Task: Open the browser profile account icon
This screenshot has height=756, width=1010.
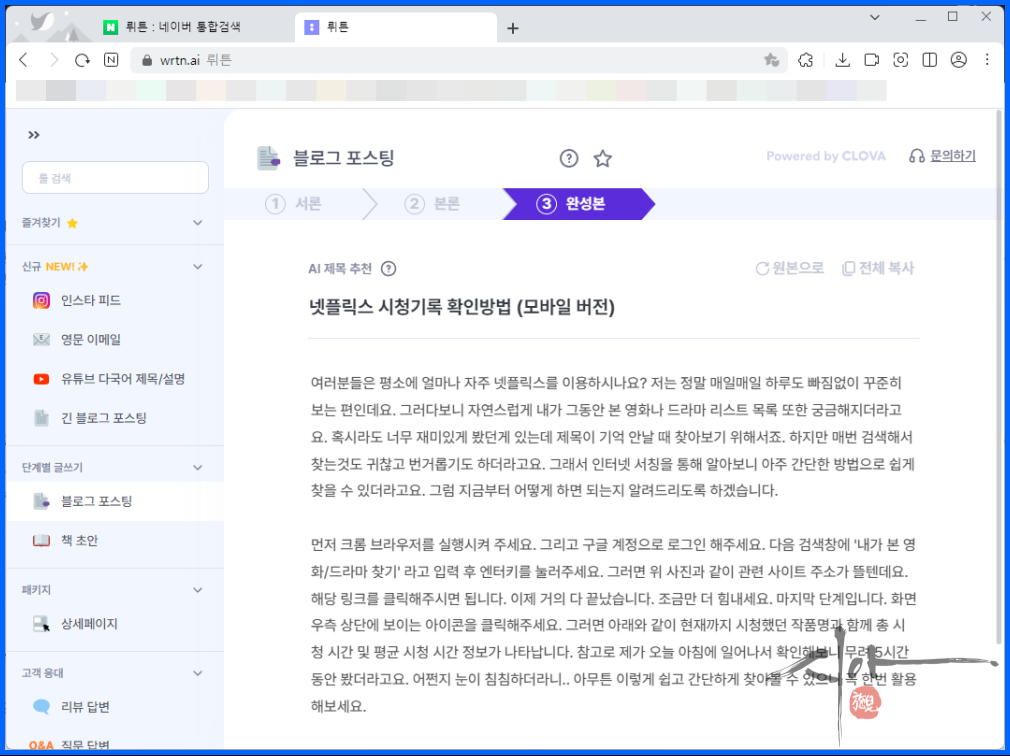Action: 958,60
